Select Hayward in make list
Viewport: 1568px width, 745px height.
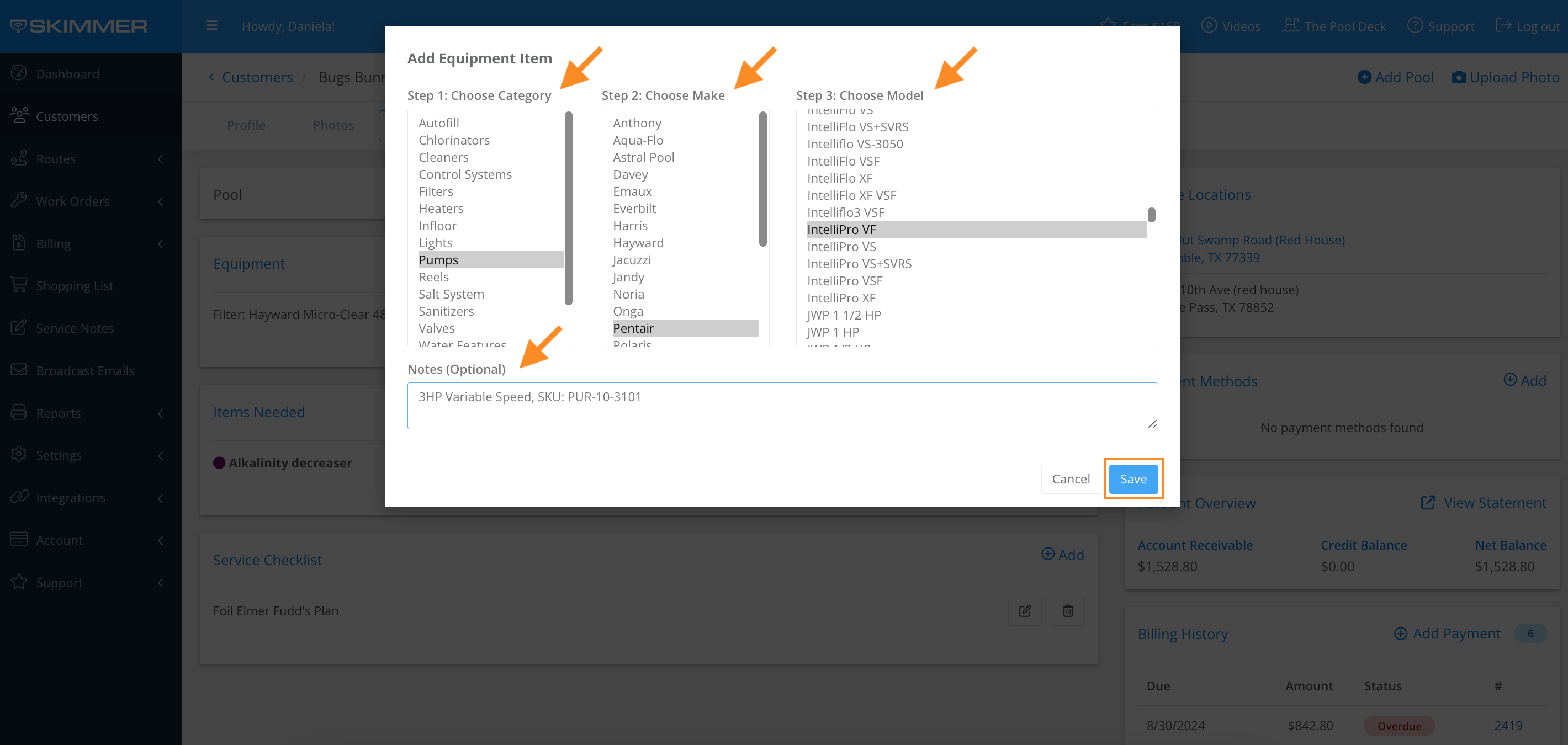[685, 242]
